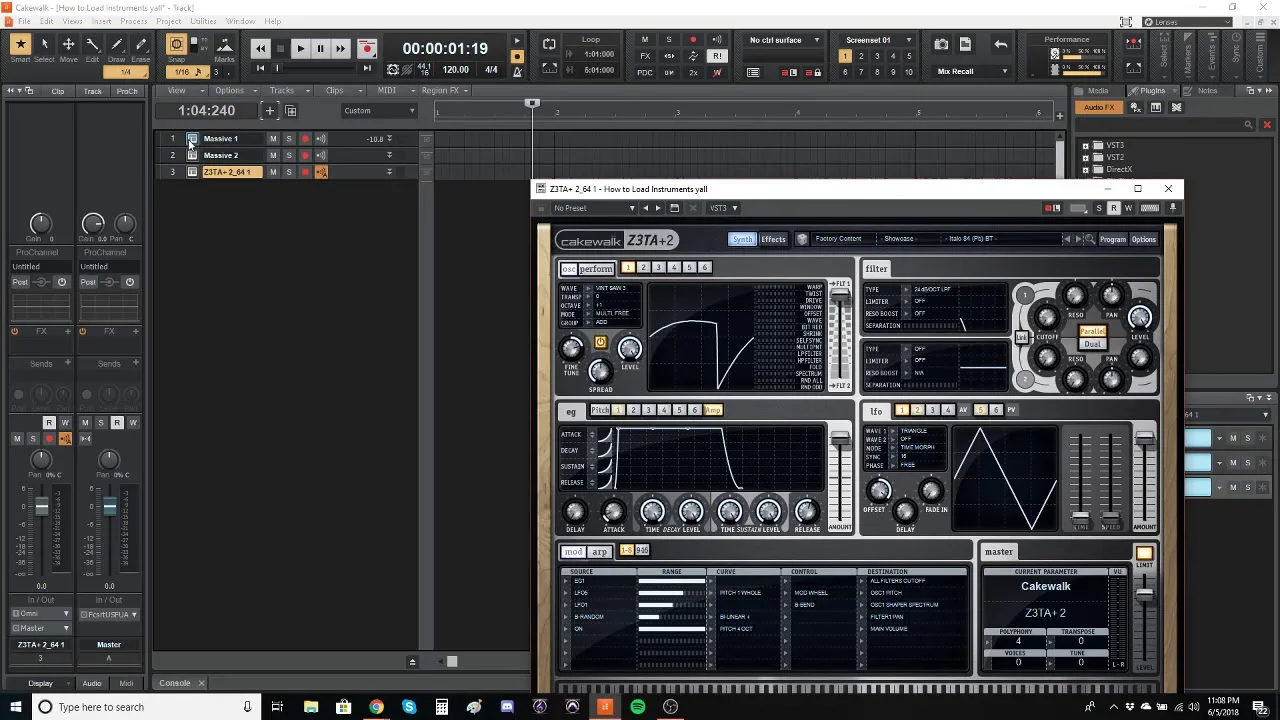This screenshot has height=720, width=1280.
Task: Select the Z3TA+ 2_64 1 track name
Action: (232, 172)
